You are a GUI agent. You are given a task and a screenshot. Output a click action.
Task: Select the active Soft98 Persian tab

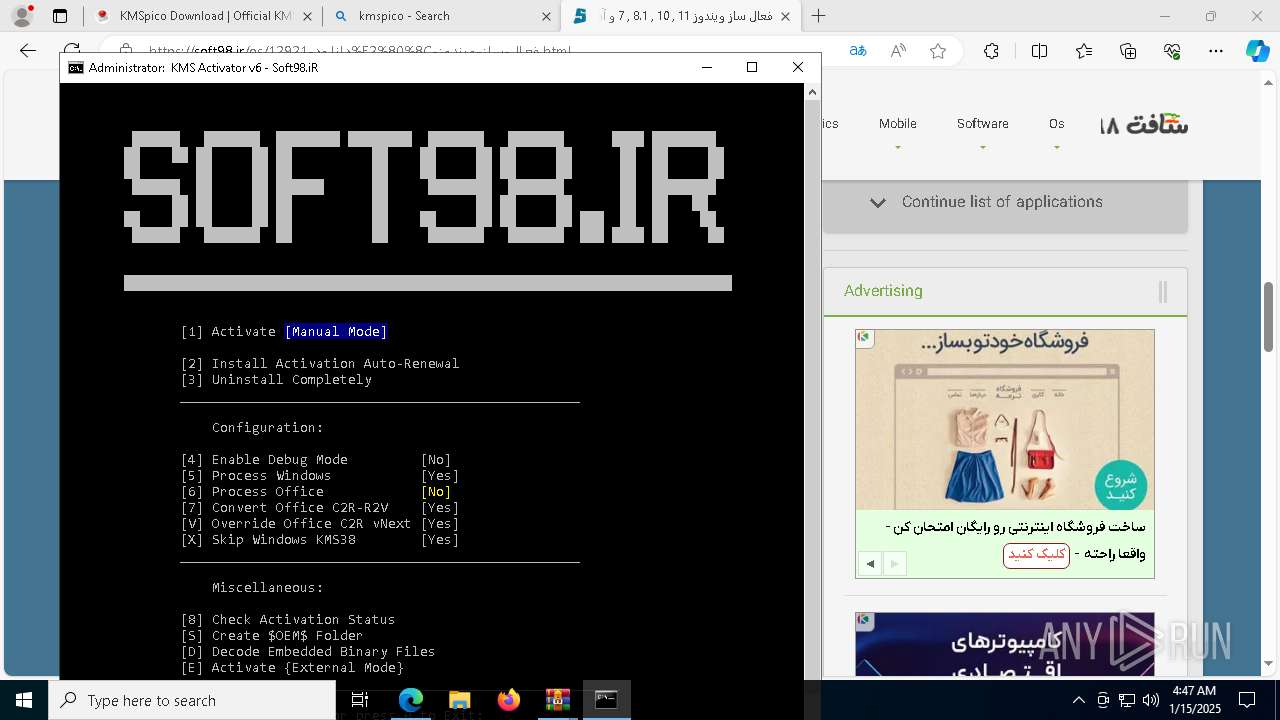tap(680, 16)
